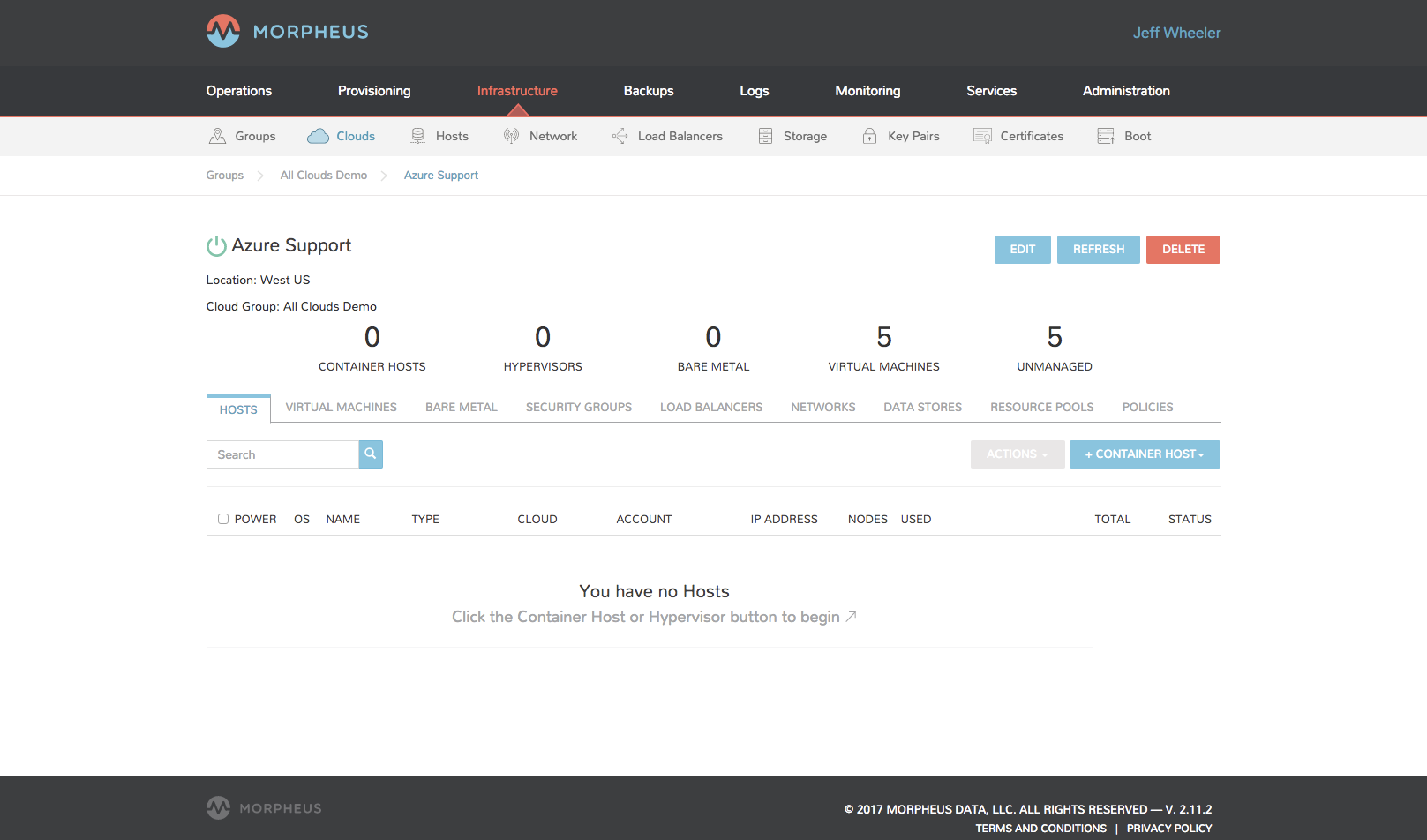Click the Certificates icon
1427x840 pixels.
[982, 136]
